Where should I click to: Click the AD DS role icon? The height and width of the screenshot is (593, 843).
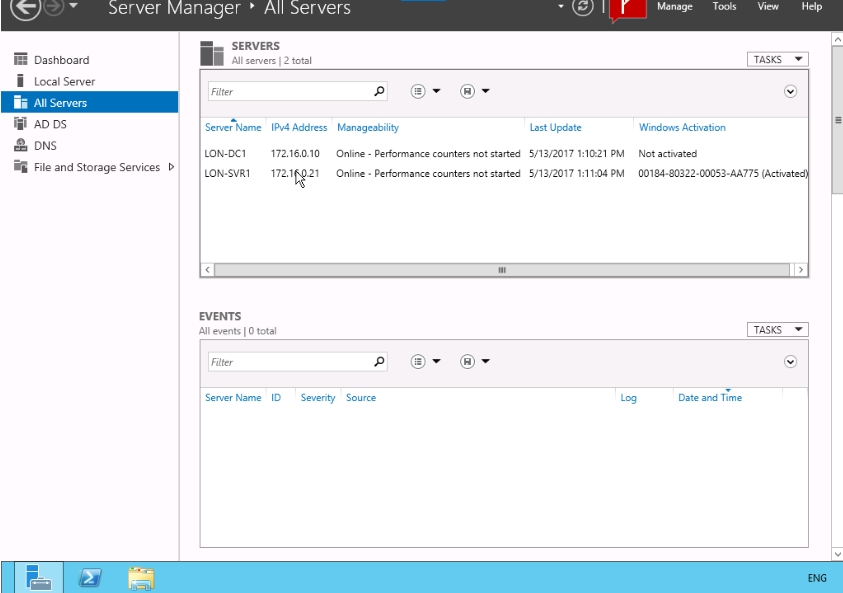(x=20, y=124)
